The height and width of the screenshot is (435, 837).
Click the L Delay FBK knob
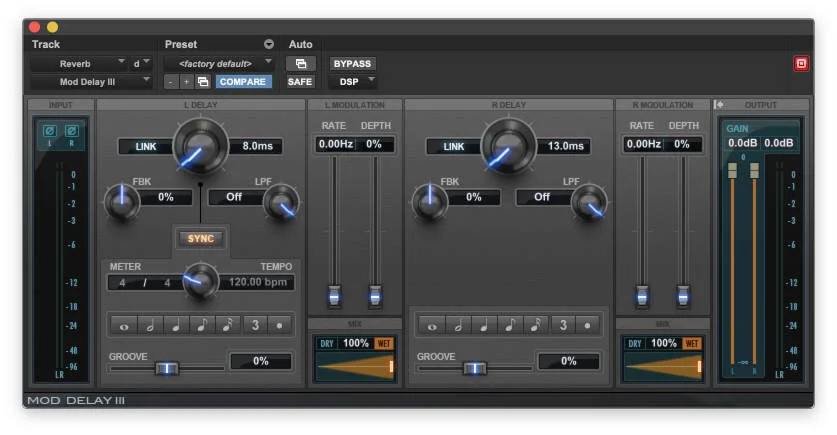[x=122, y=202]
